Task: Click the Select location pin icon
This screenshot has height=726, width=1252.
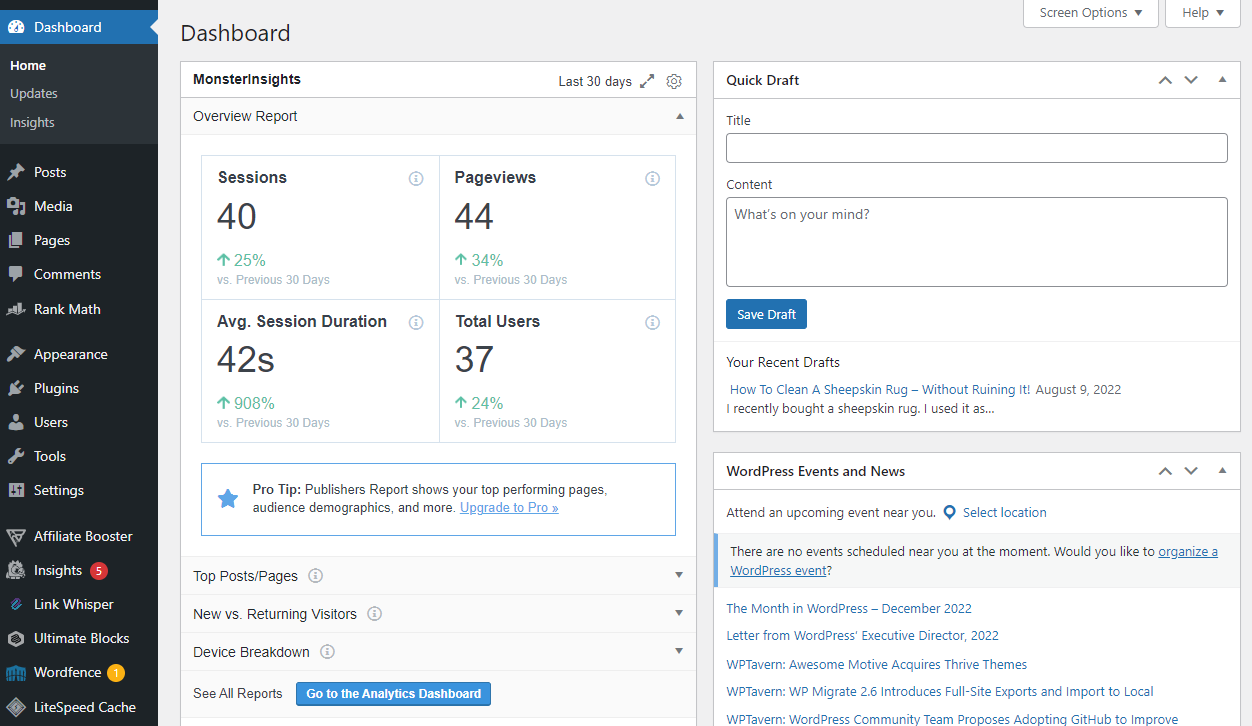Action: point(949,512)
